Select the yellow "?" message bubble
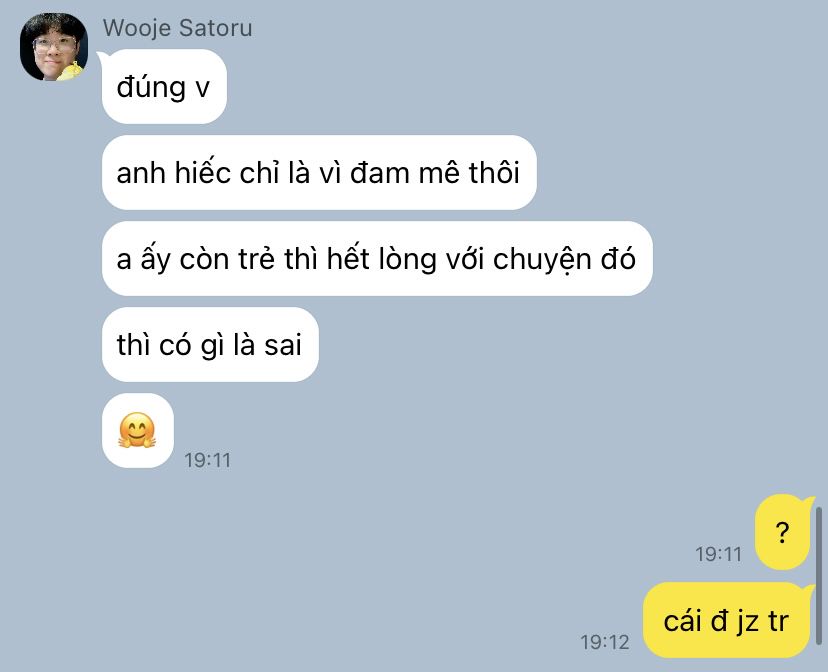 [x=783, y=532]
